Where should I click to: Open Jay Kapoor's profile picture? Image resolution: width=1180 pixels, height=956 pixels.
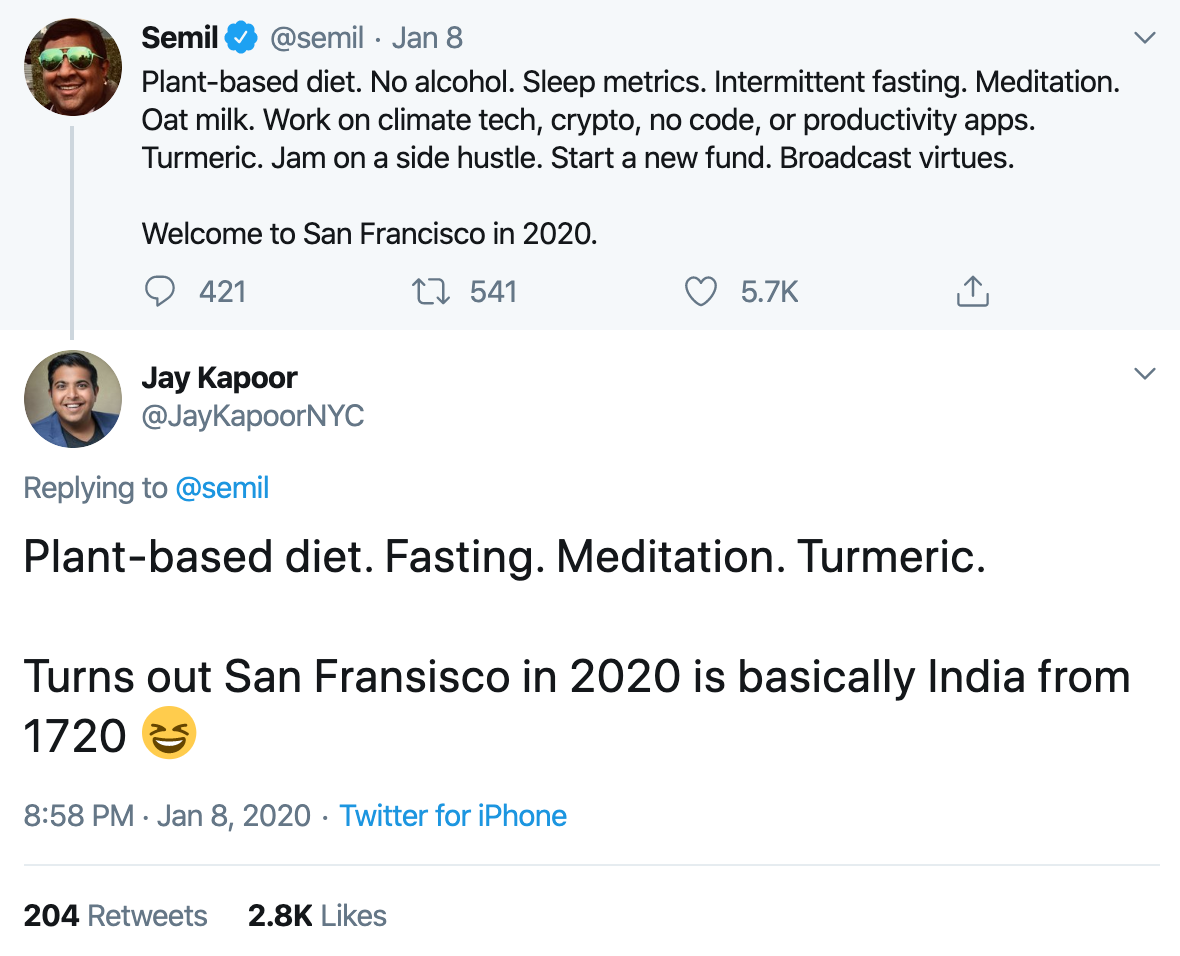click(72, 398)
